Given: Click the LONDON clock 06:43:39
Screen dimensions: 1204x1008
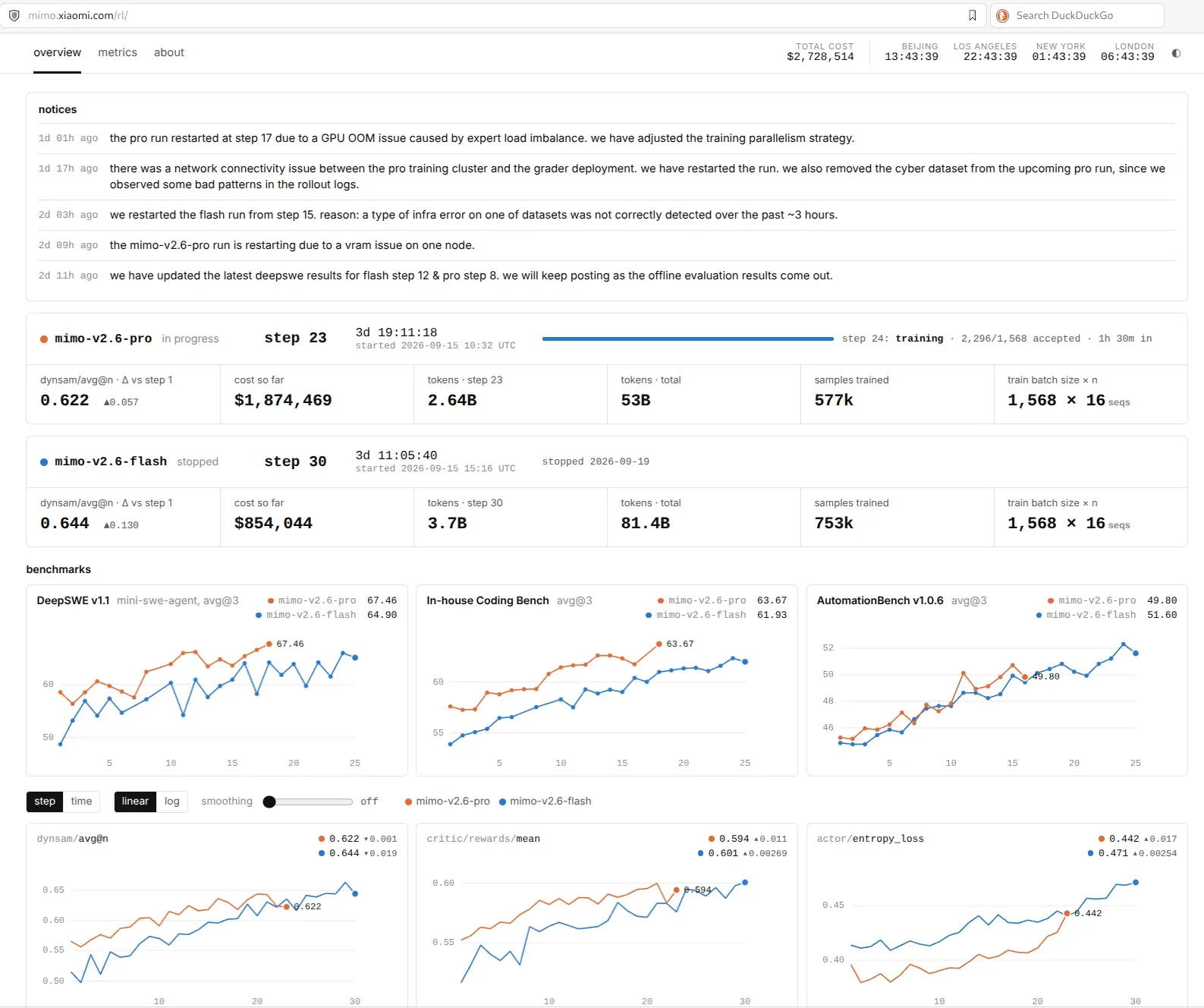Looking at the screenshot, I should coord(1127,57).
